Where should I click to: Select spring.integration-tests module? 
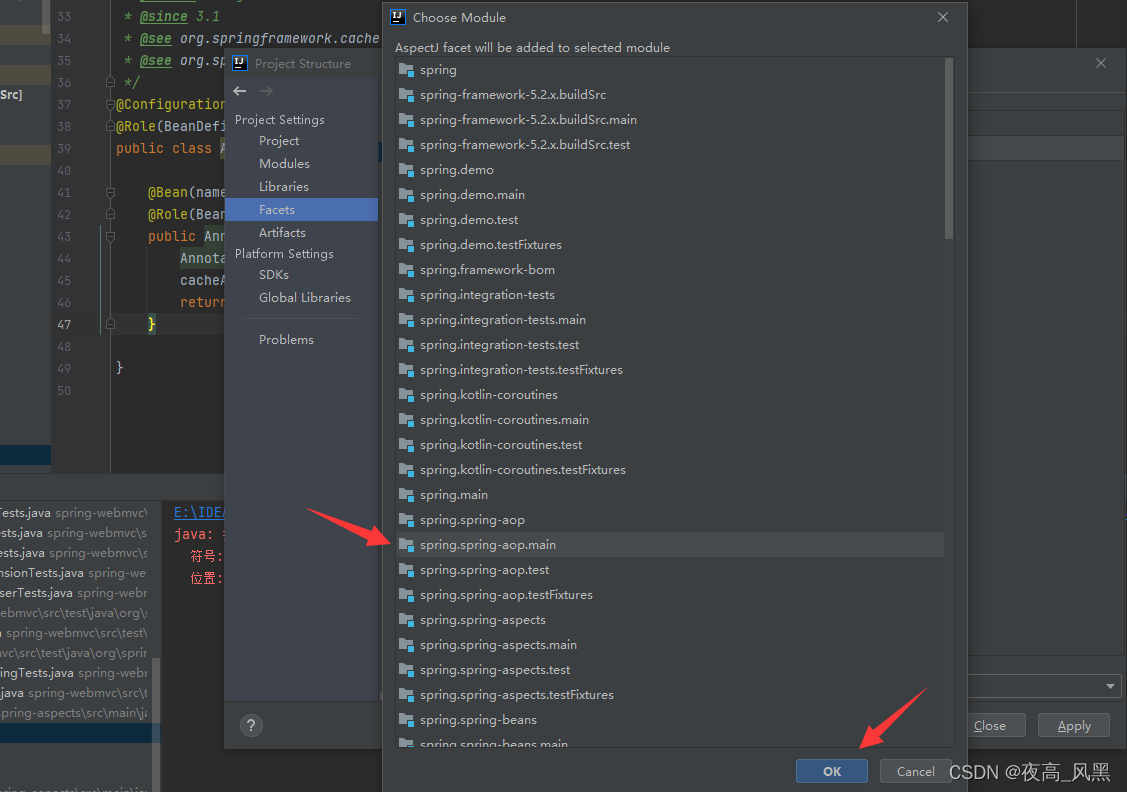669,295
